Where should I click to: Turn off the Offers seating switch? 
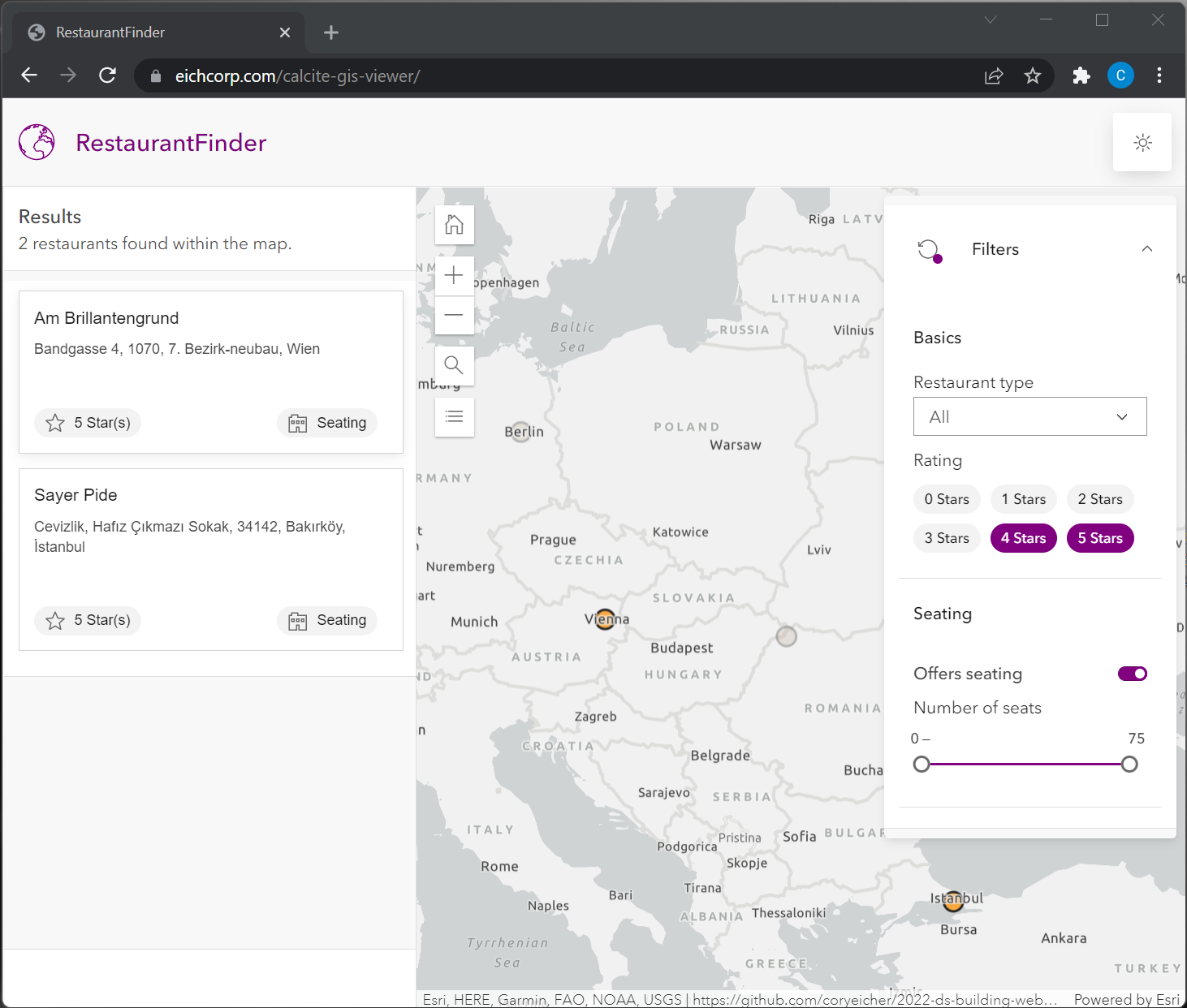1132,674
